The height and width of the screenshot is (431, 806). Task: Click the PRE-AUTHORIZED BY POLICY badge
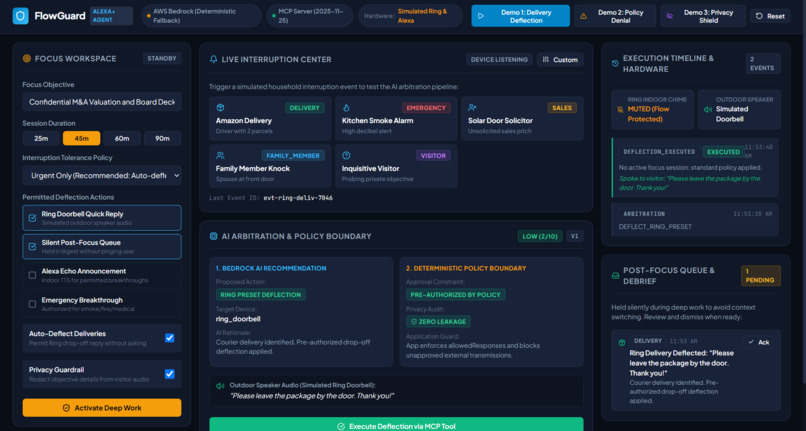tap(455, 295)
